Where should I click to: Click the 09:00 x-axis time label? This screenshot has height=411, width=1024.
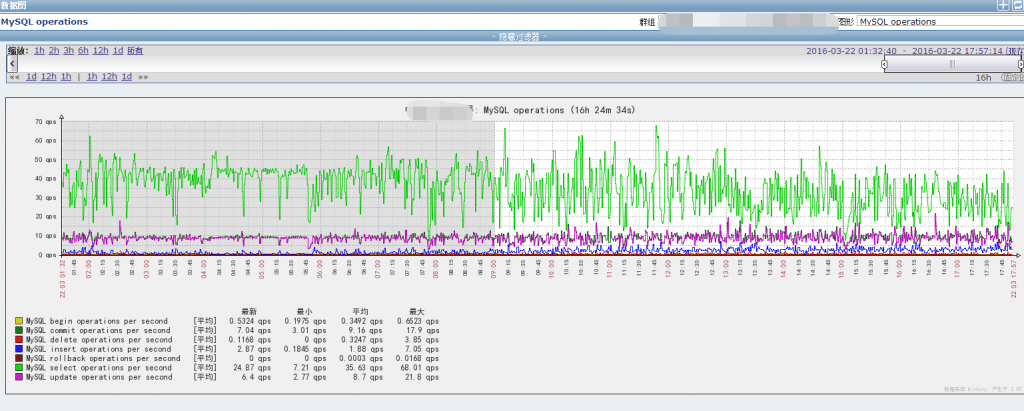click(x=494, y=268)
